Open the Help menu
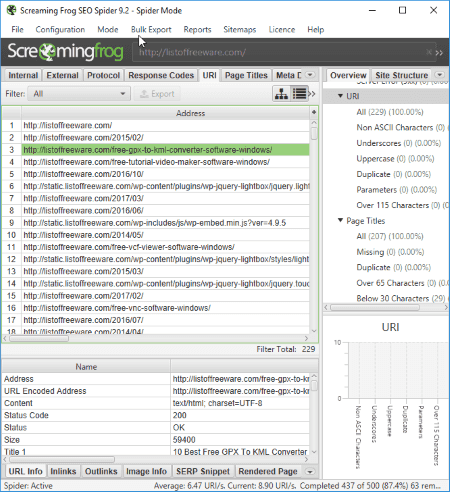 coord(315,30)
